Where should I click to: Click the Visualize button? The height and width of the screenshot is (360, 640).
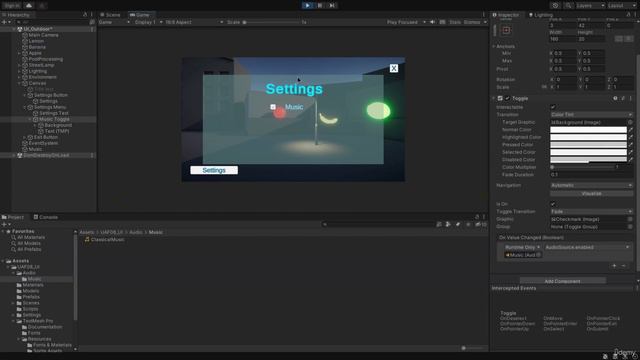coord(591,193)
